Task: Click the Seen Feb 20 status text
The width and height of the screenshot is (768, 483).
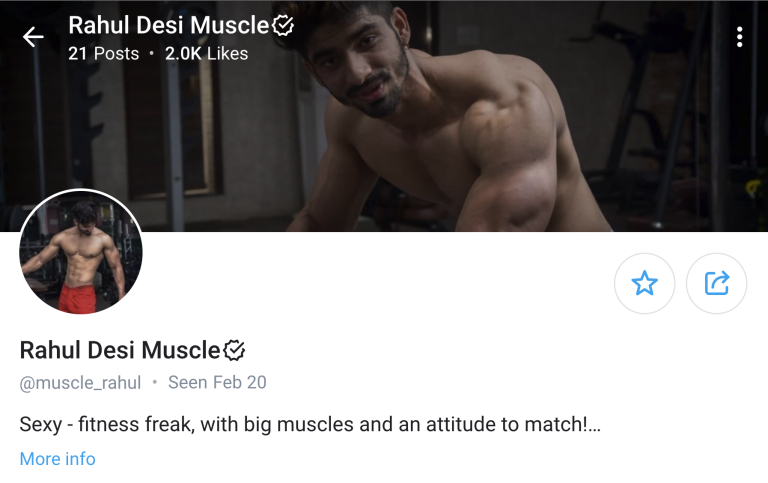Action: pos(217,383)
